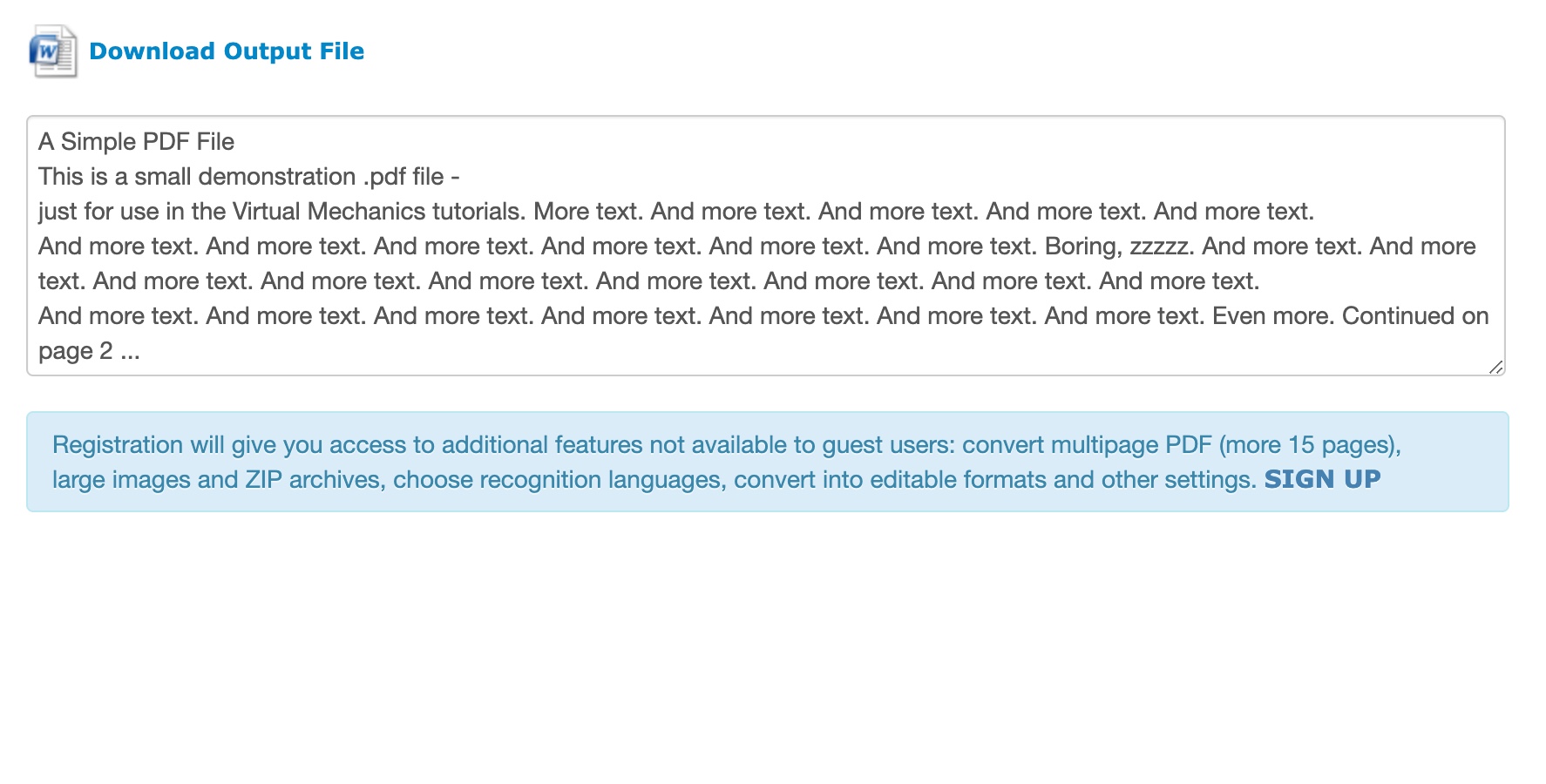
Task: Place cursor on 'A Simple PDF File' line
Action: point(136,142)
